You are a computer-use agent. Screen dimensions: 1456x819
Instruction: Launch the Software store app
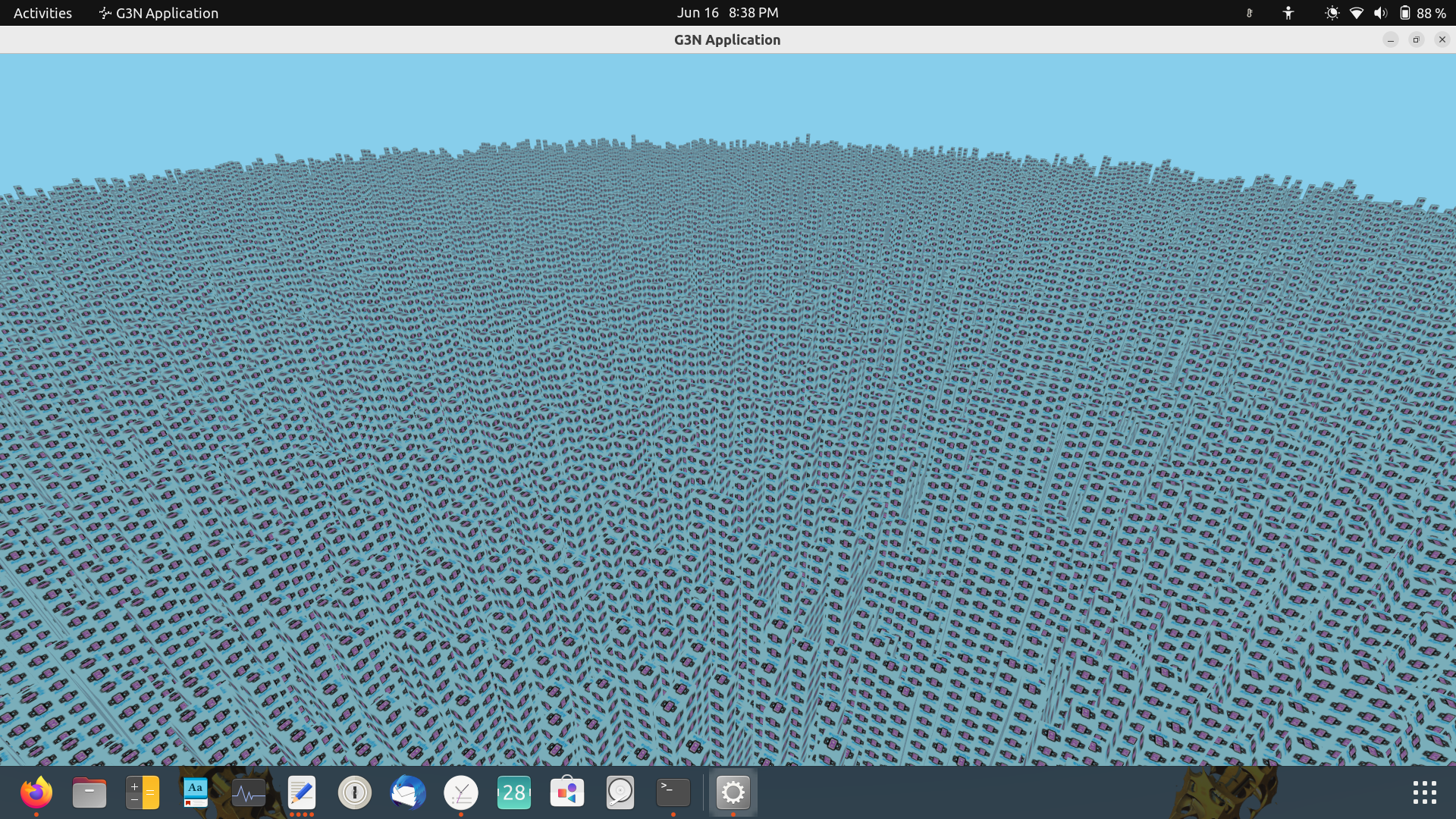click(x=567, y=793)
